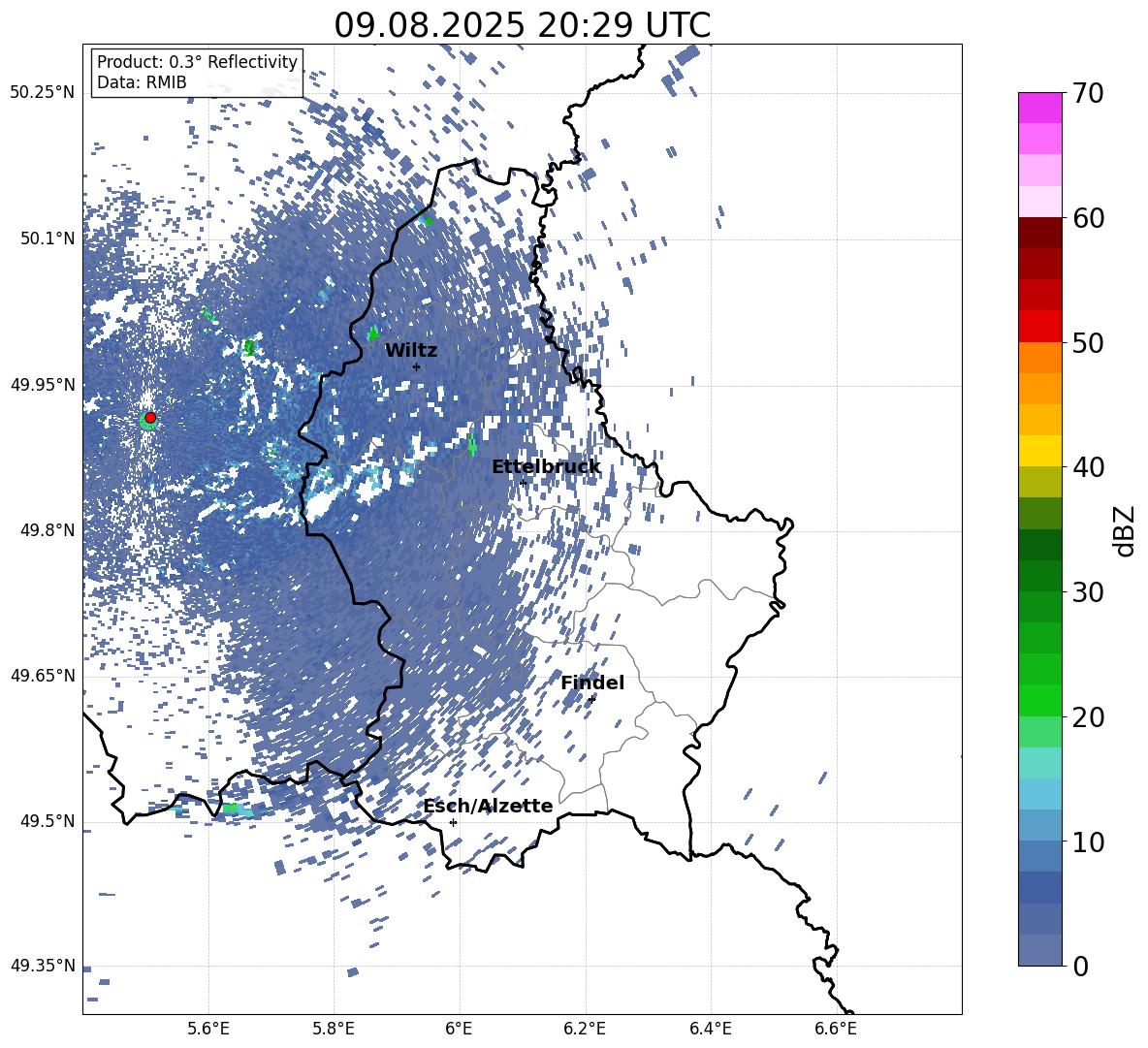Click the 30 colorbar tick label
This screenshot has width=1148, height=1048.
[1089, 592]
